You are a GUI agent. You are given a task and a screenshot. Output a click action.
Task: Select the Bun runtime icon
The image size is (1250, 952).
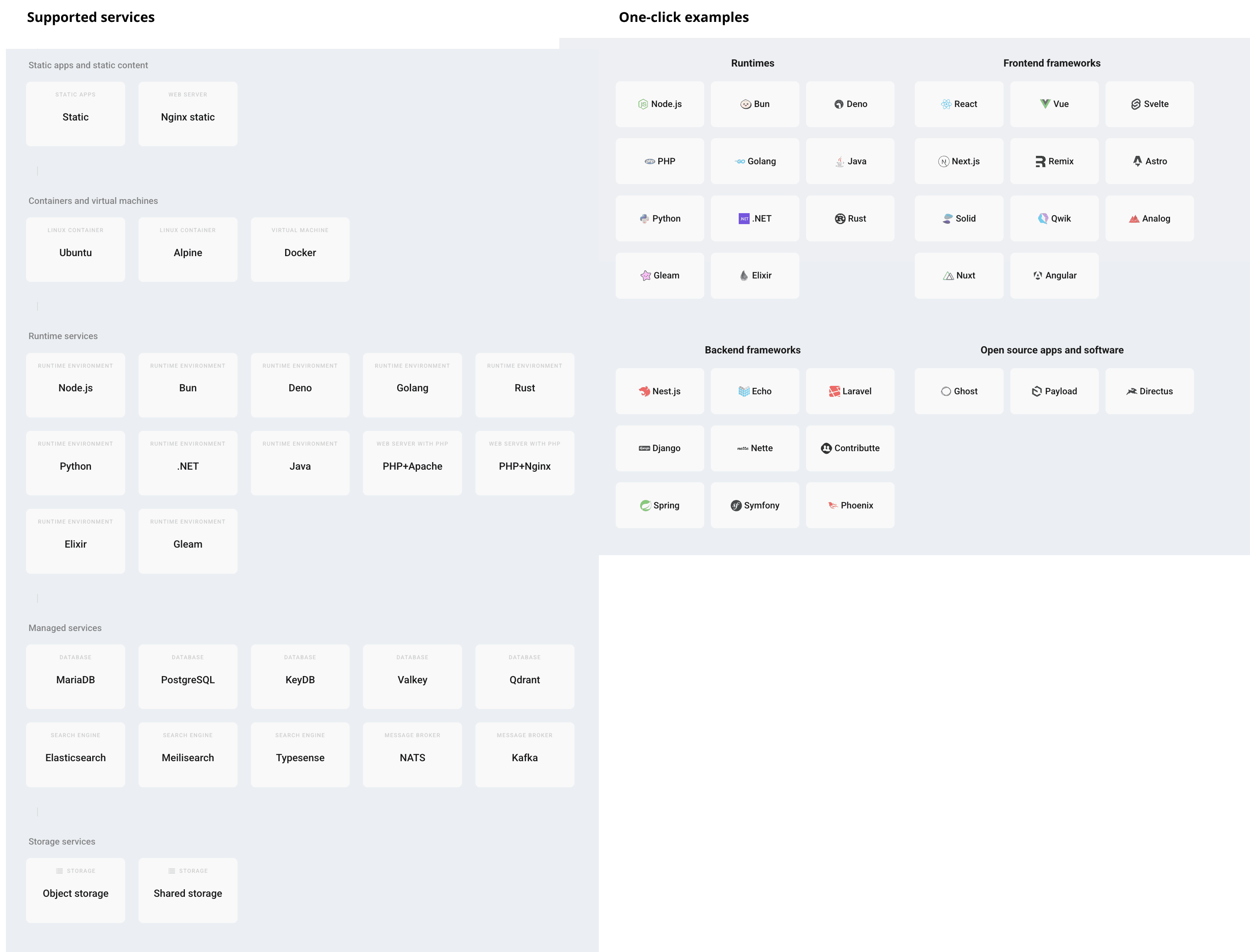pos(755,104)
